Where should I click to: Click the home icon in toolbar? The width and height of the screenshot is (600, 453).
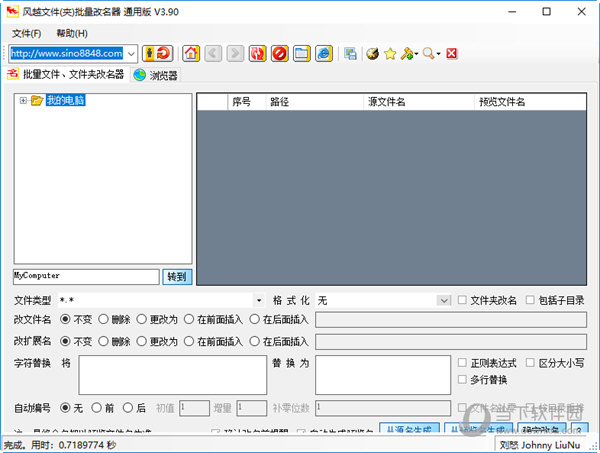click(x=191, y=53)
